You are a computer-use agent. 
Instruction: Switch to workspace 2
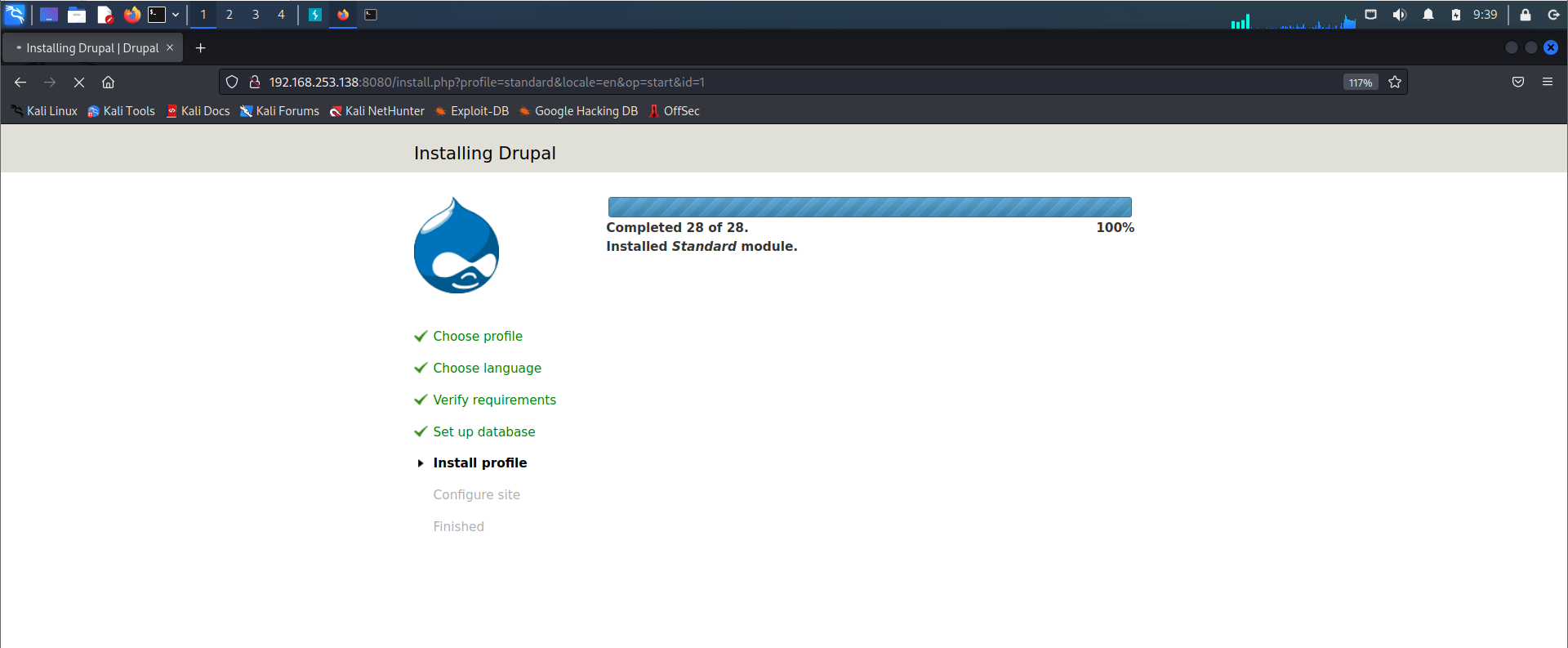tap(229, 15)
